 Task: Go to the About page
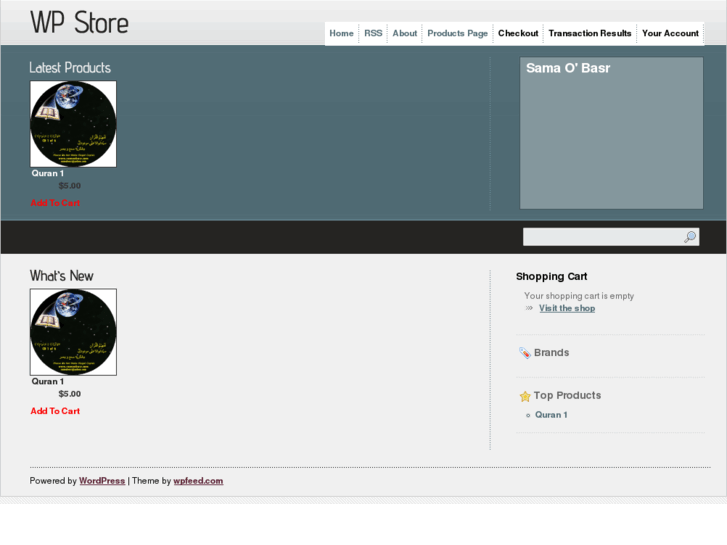405,33
